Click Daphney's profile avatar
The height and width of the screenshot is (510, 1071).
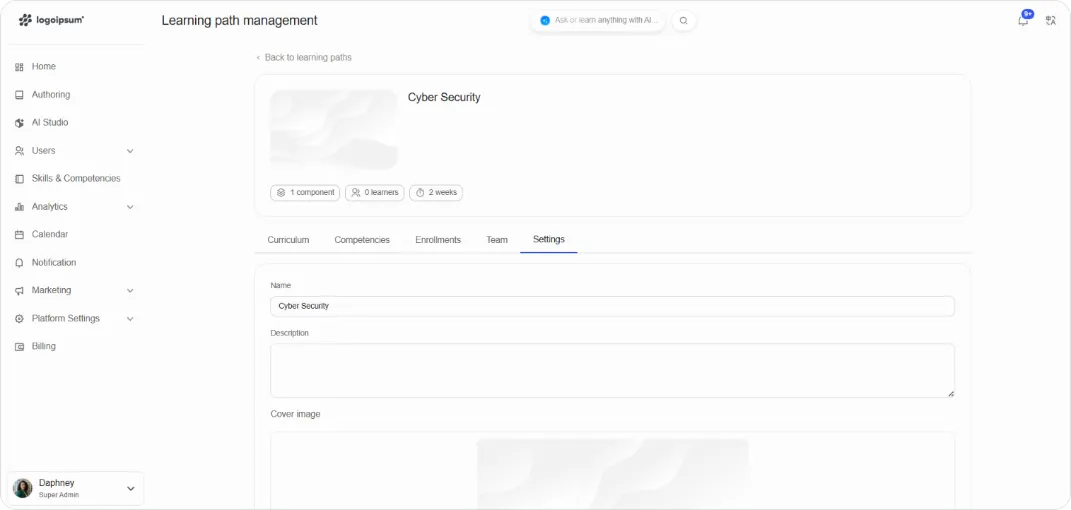[x=23, y=488]
